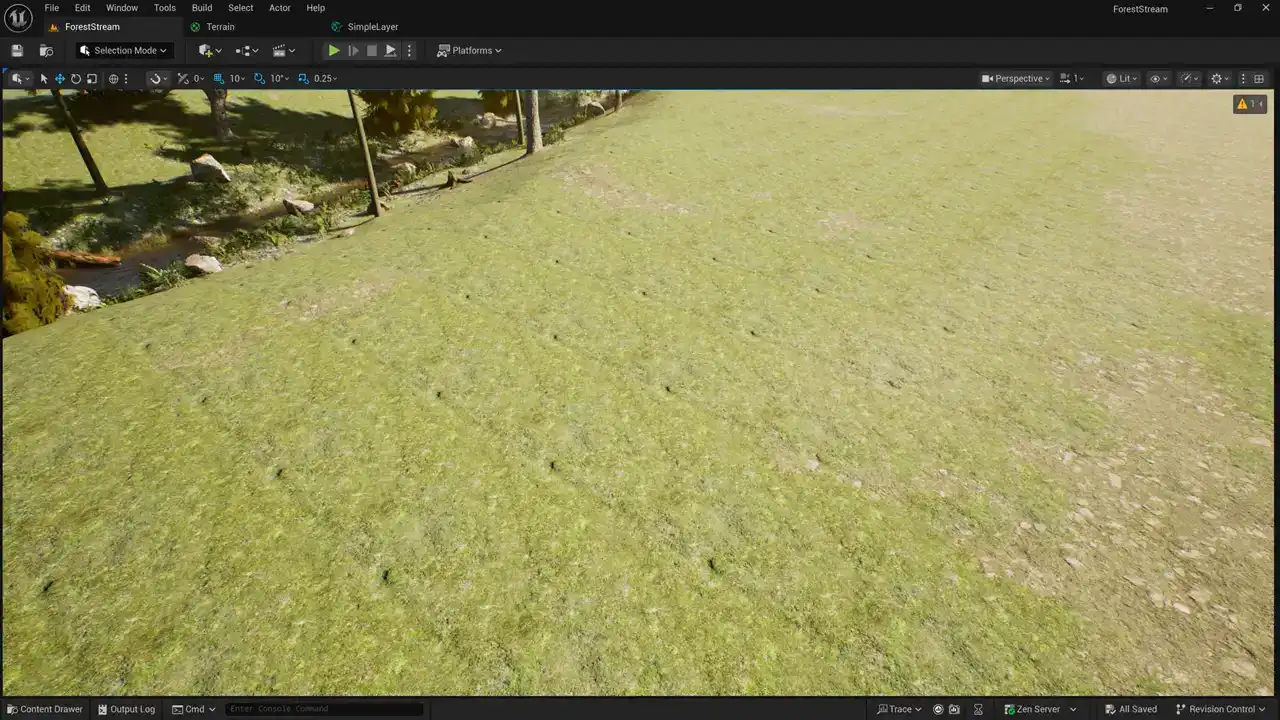
Task: Select the Translate (move) gizmo tool
Action: pyautogui.click(x=60, y=79)
